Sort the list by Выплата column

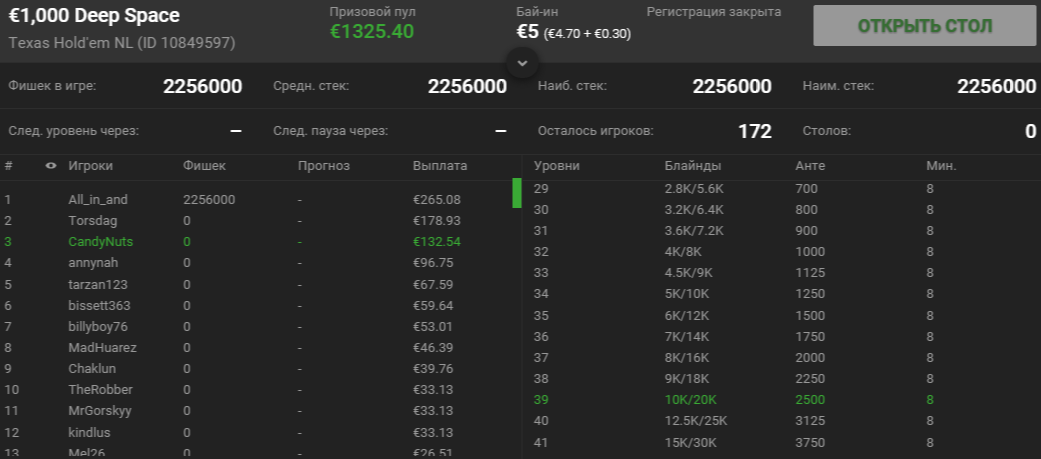[x=439, y=166]
